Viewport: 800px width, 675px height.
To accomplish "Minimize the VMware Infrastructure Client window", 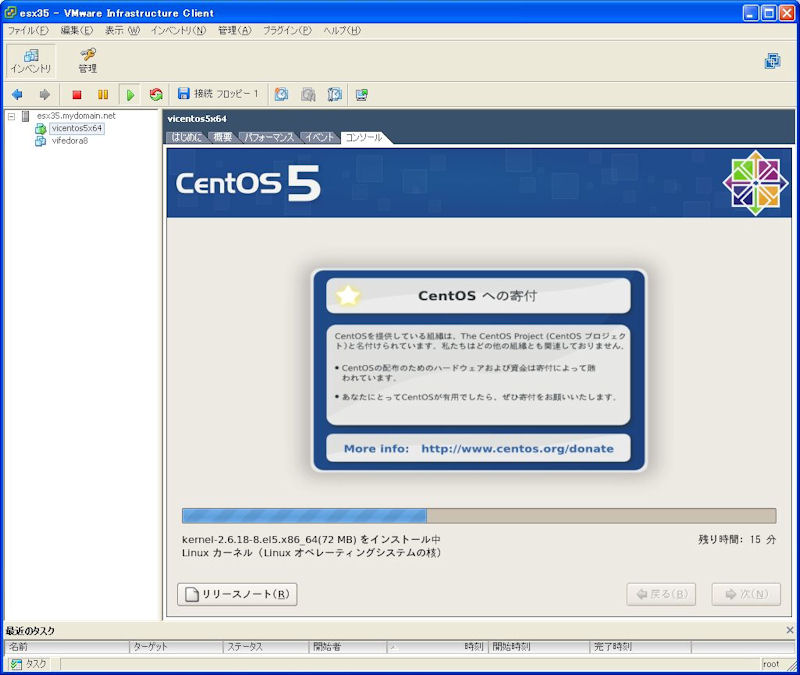I will pyautogui.click(x=751, y=13).
